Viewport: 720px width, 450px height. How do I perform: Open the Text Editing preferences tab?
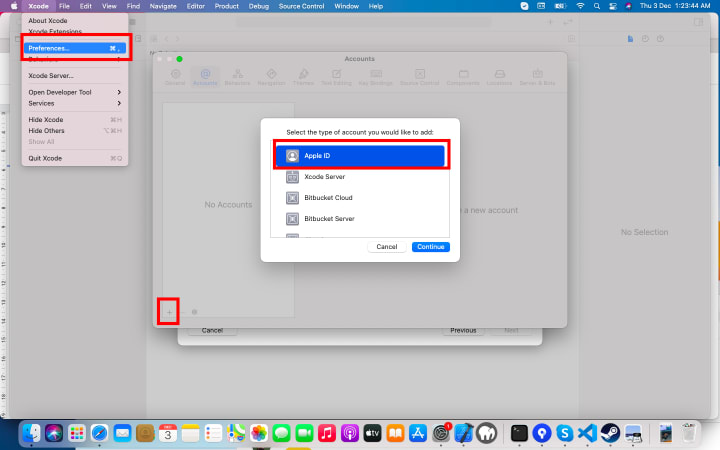click(336, 77)
